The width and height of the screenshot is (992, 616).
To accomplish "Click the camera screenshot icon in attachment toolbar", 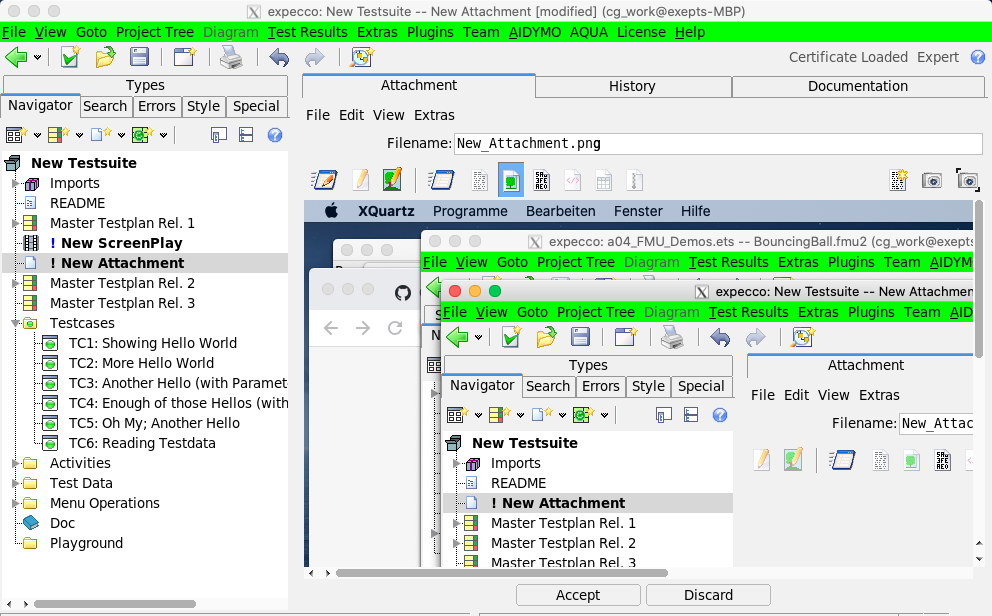I will point(932,180).
